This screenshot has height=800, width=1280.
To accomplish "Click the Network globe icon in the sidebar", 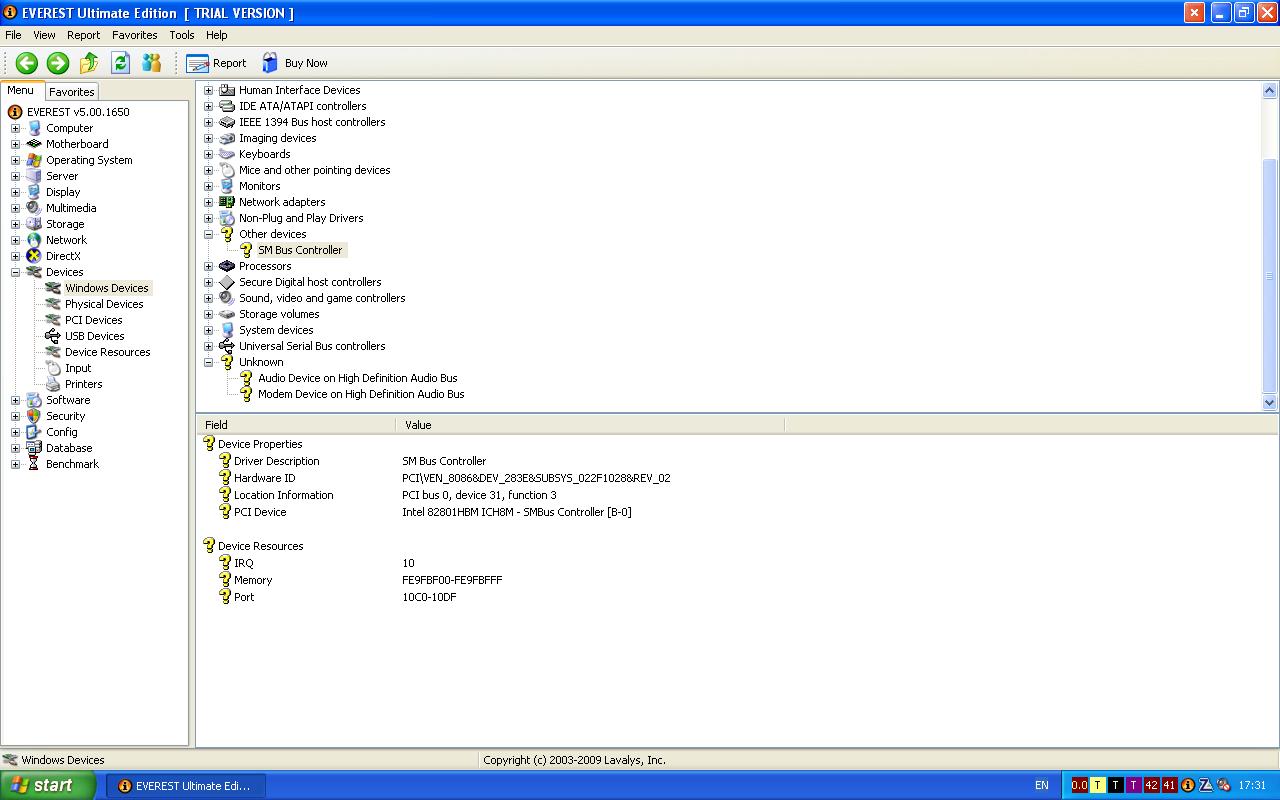I will [34, 240].
